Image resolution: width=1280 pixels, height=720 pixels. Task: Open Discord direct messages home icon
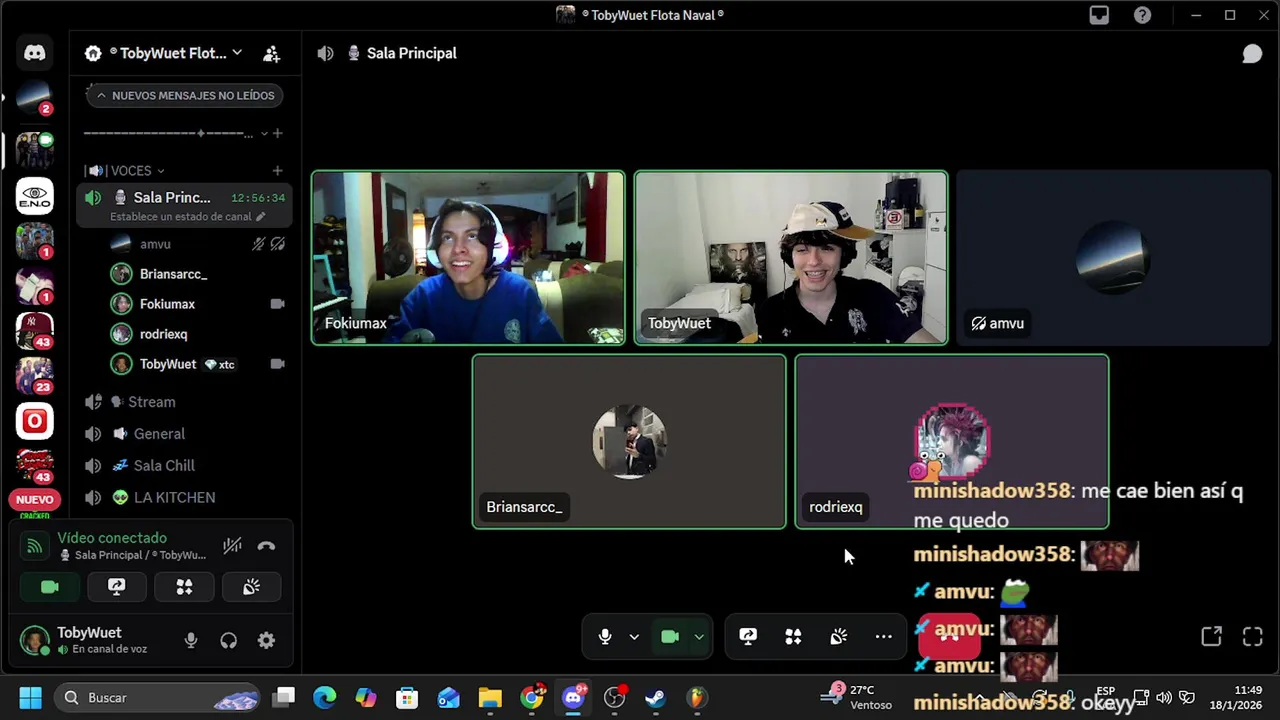[x=35, y=53]
